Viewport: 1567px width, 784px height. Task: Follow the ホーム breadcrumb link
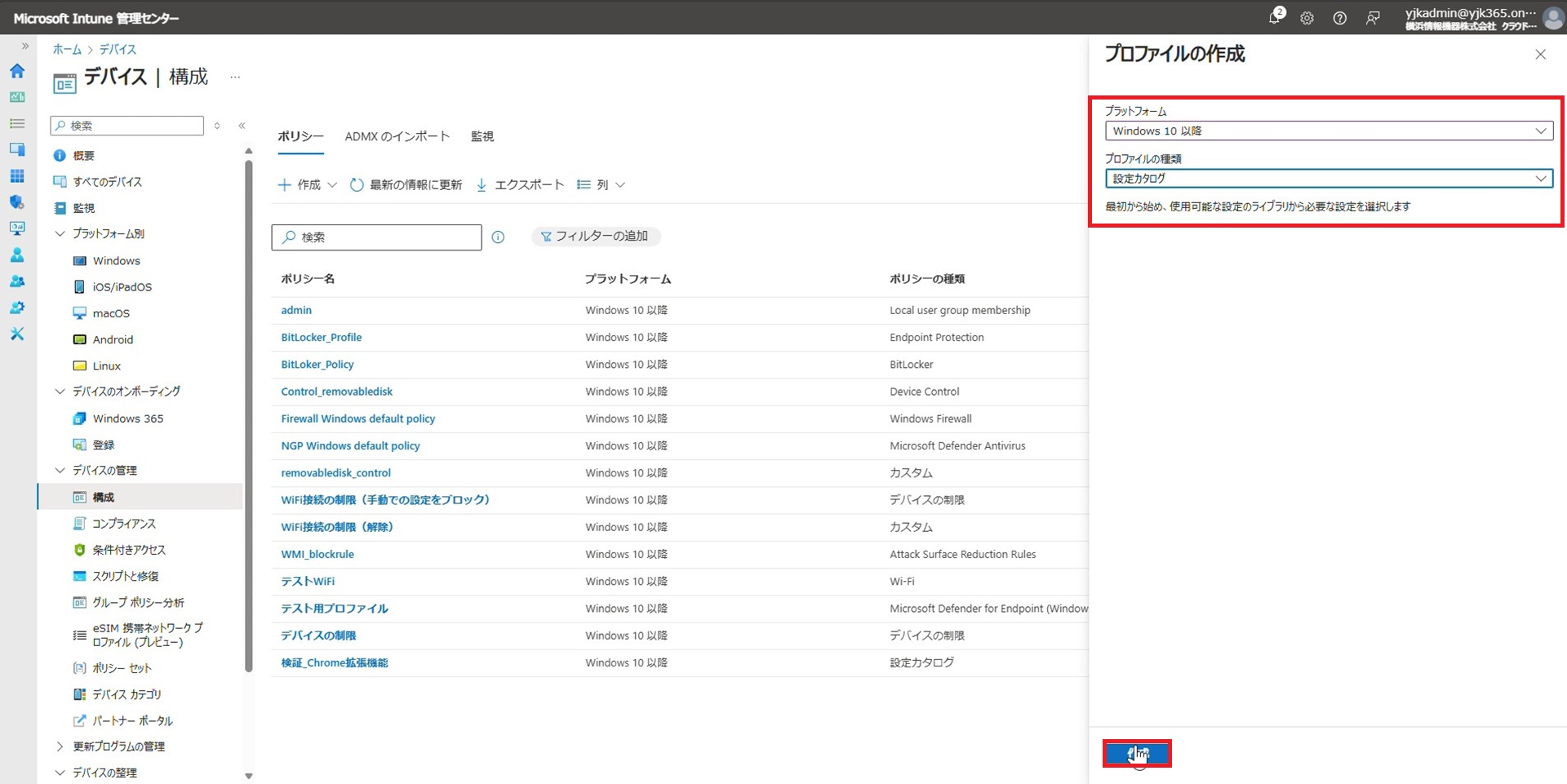click(67, 50)
